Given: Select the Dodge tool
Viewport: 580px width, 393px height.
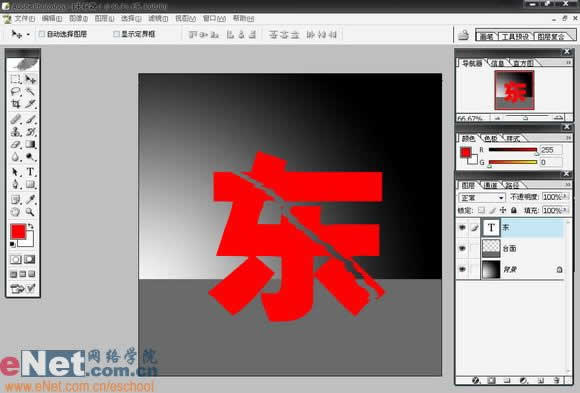Looking at the screenshot, I should [30, 157].
